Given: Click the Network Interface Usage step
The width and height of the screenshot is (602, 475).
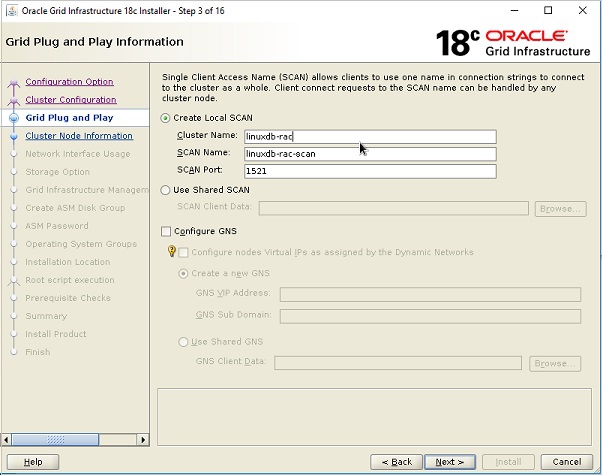Looking at the screenshot, I should click(x=78, y=154).
